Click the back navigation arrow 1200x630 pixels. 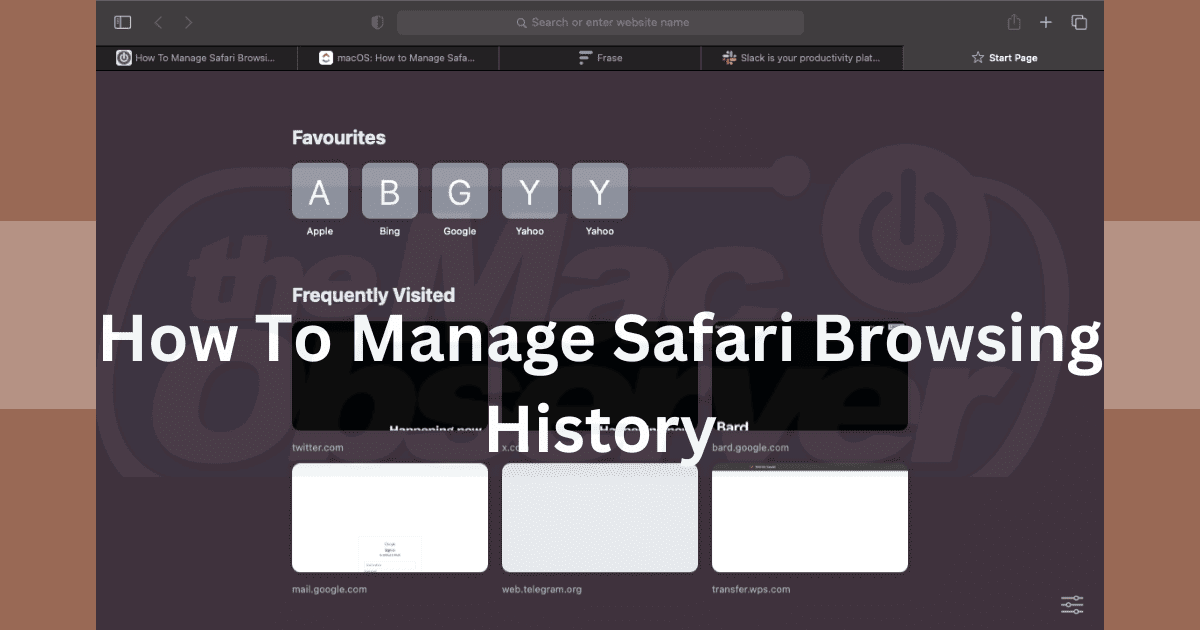click(x=158, y=22)
